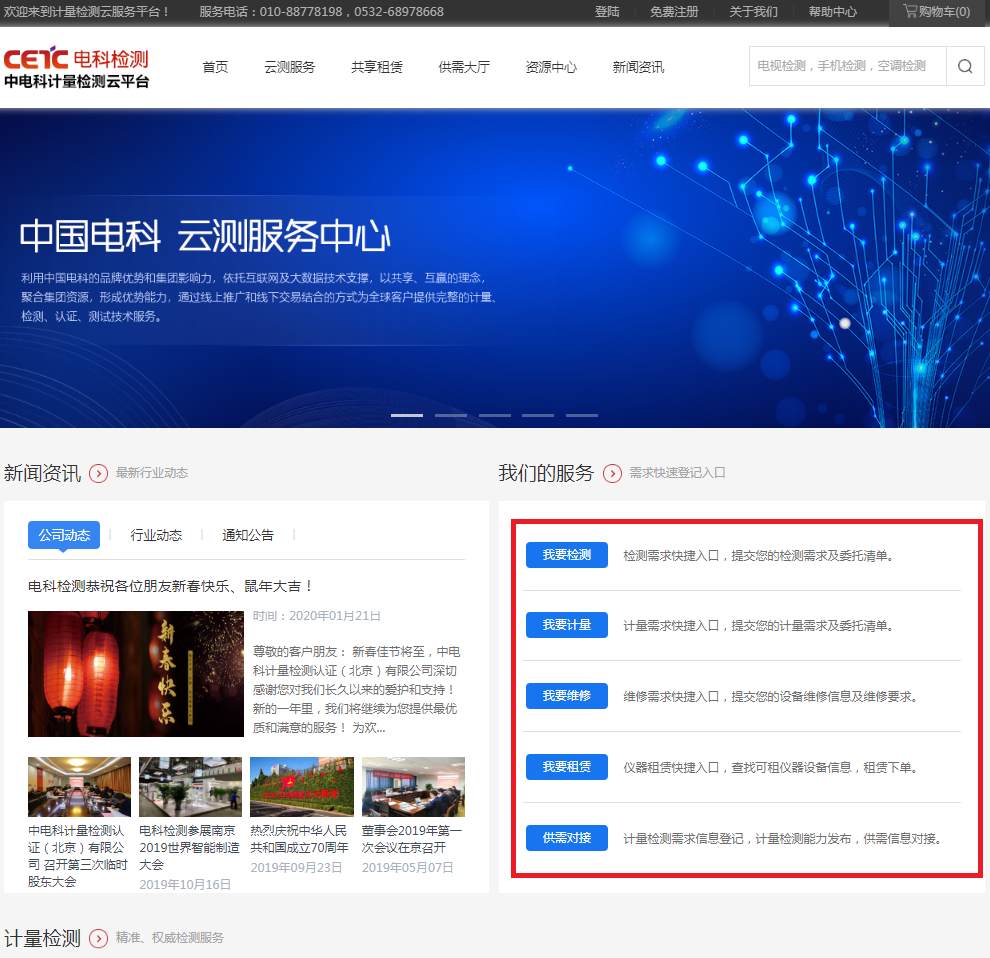
Task: Select the 通知公告 tab
Action: [x=248, y=535]
